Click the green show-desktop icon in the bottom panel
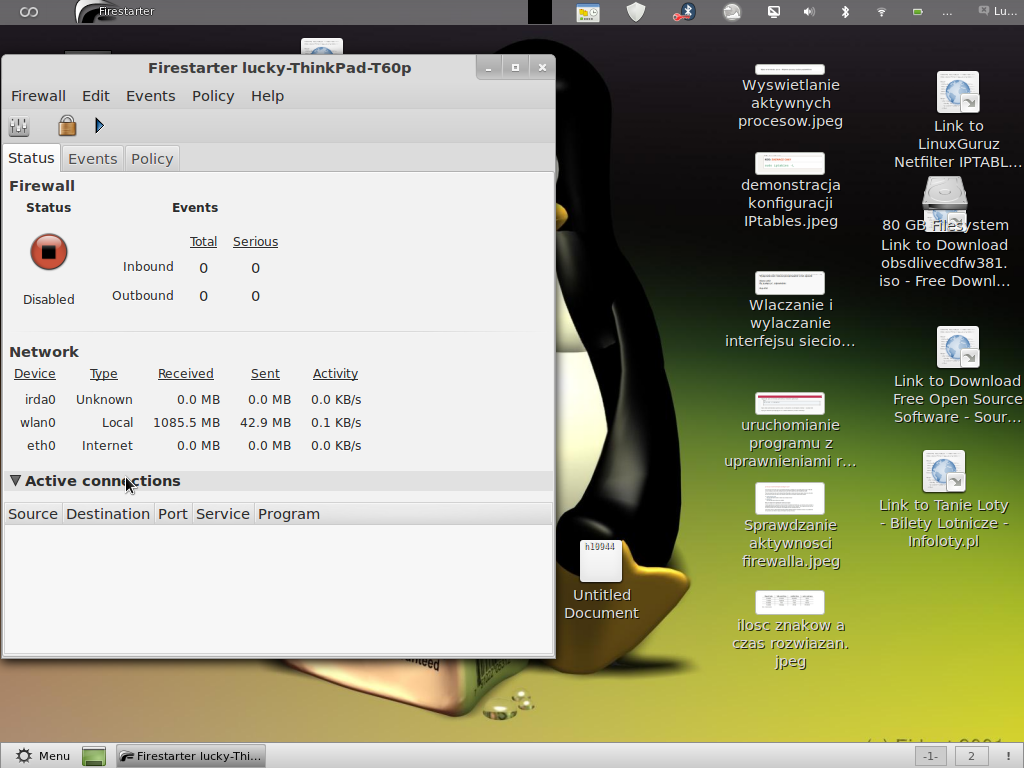 tap(94, 756)
